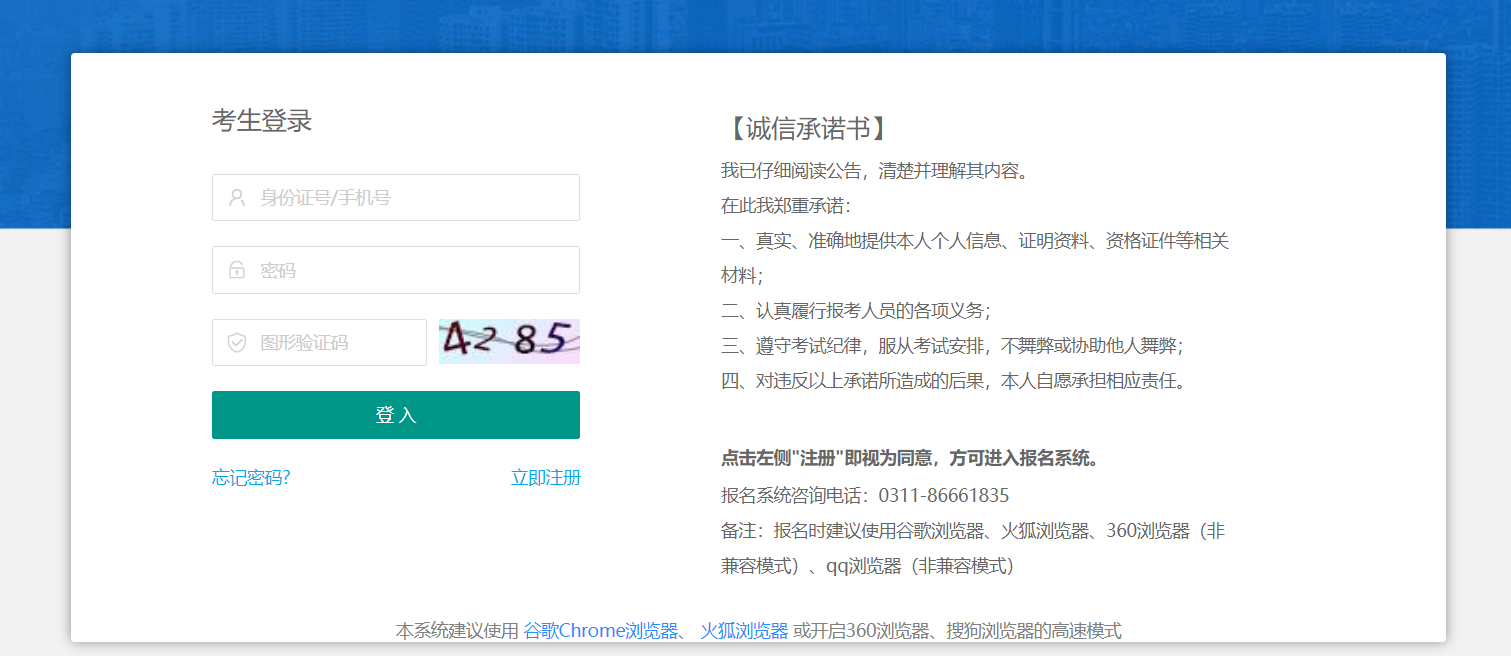
Task: Click the 备注 browser recommendation note
Action: click(x=972, y=532)
